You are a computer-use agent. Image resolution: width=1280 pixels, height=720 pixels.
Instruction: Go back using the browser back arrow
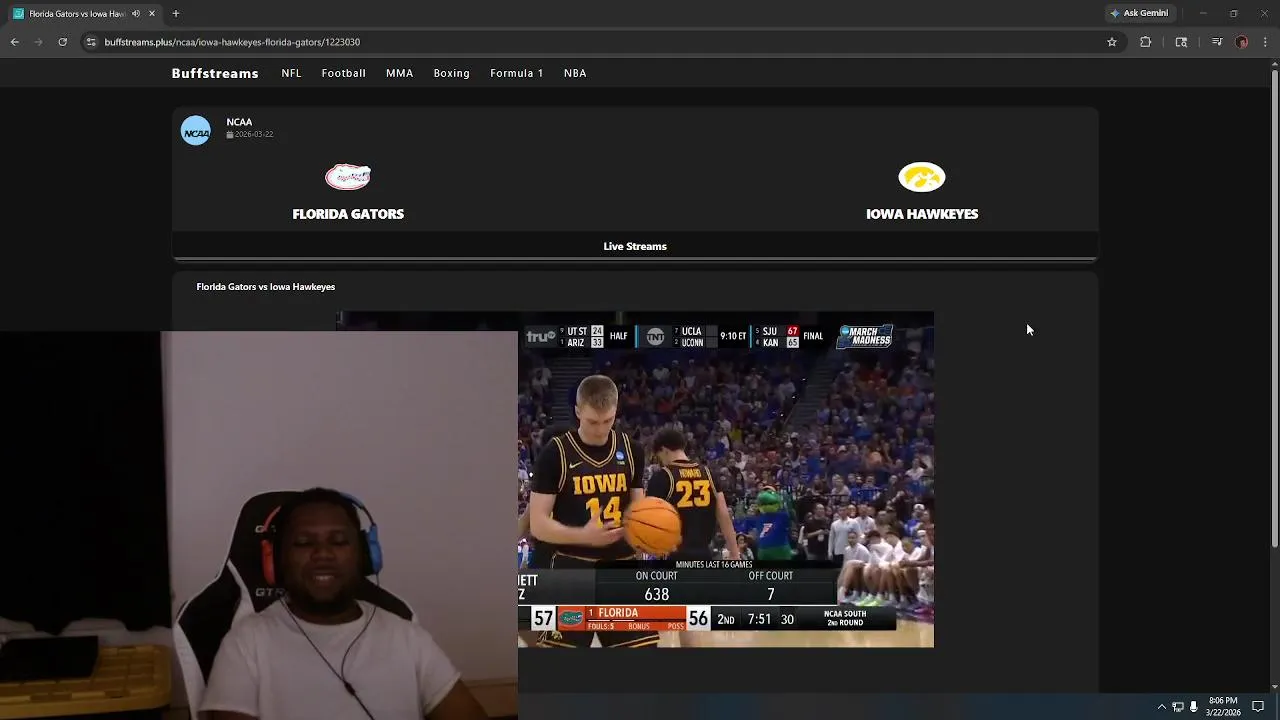15,42
